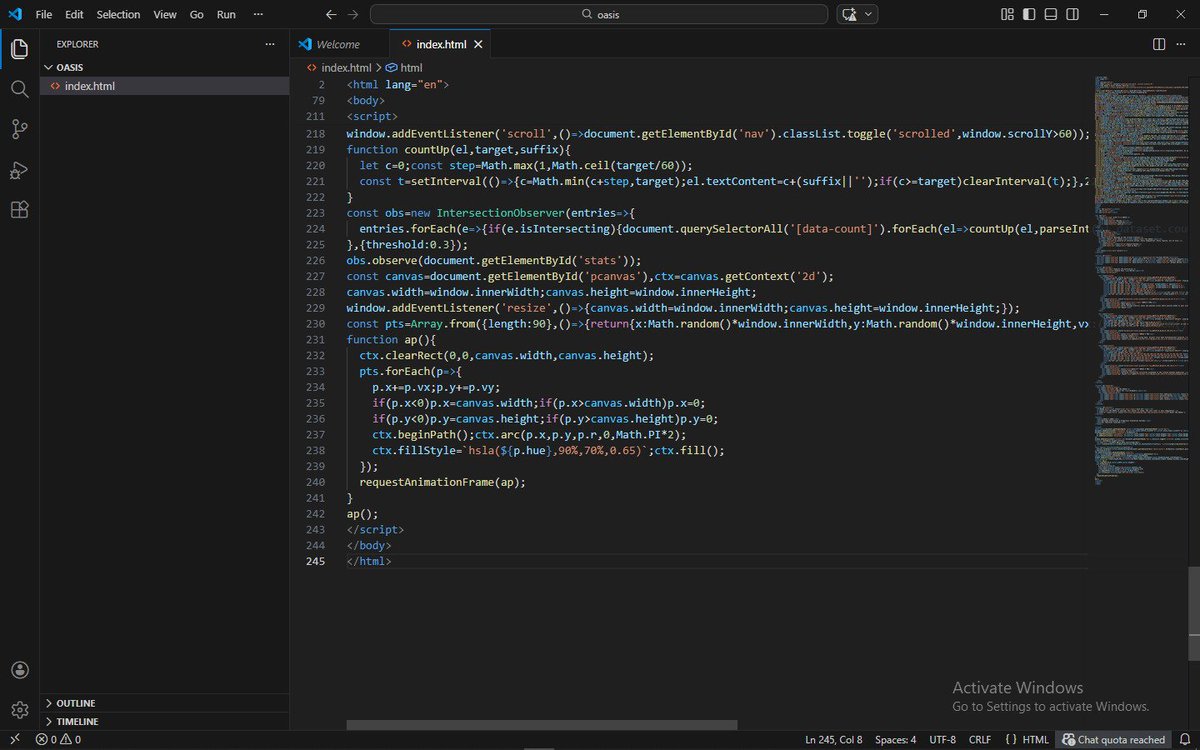1200x750 pixels.
Task: Open Explorer Views and More Actions ellipsis
Action: 269,44
